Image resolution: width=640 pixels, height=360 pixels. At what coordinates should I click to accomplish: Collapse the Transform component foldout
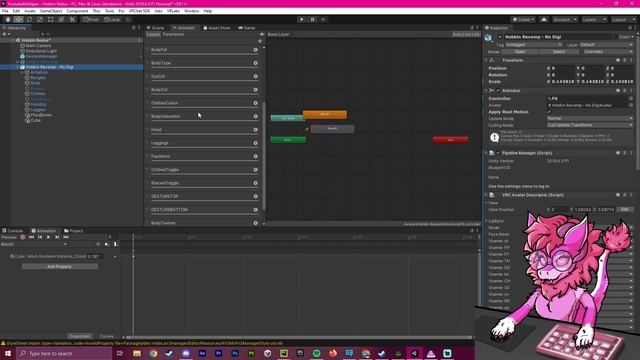(x=486, y=60)
